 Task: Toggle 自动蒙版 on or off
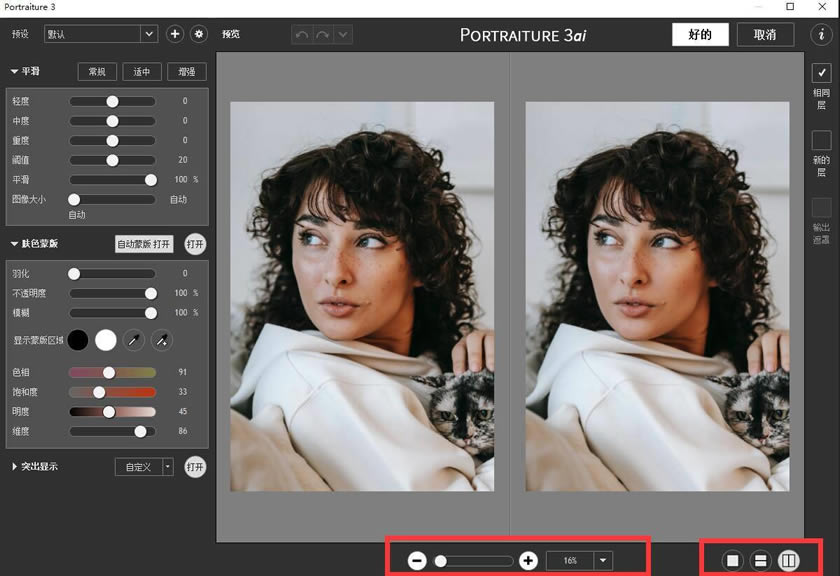pyautogui.click(x=143, y=244)
